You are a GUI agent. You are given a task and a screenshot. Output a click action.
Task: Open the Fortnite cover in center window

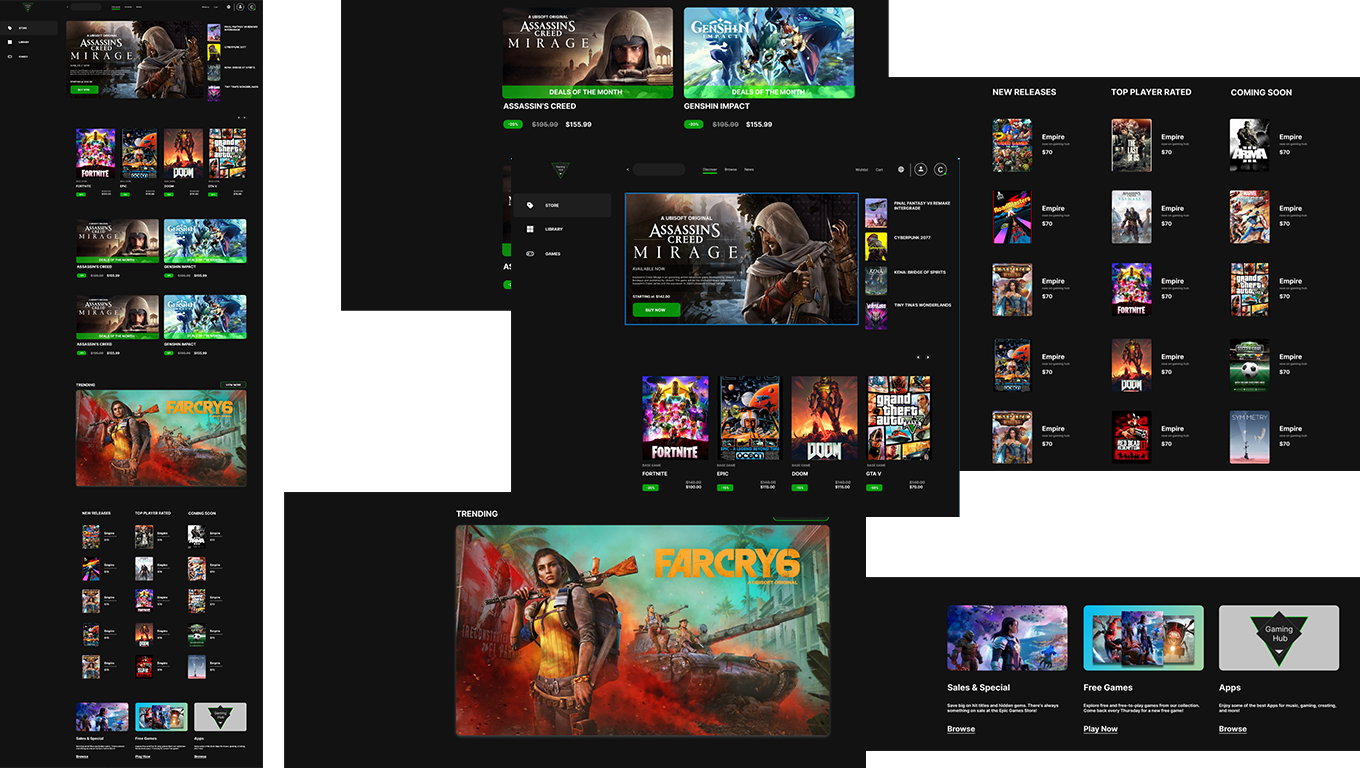coord(675,418)
